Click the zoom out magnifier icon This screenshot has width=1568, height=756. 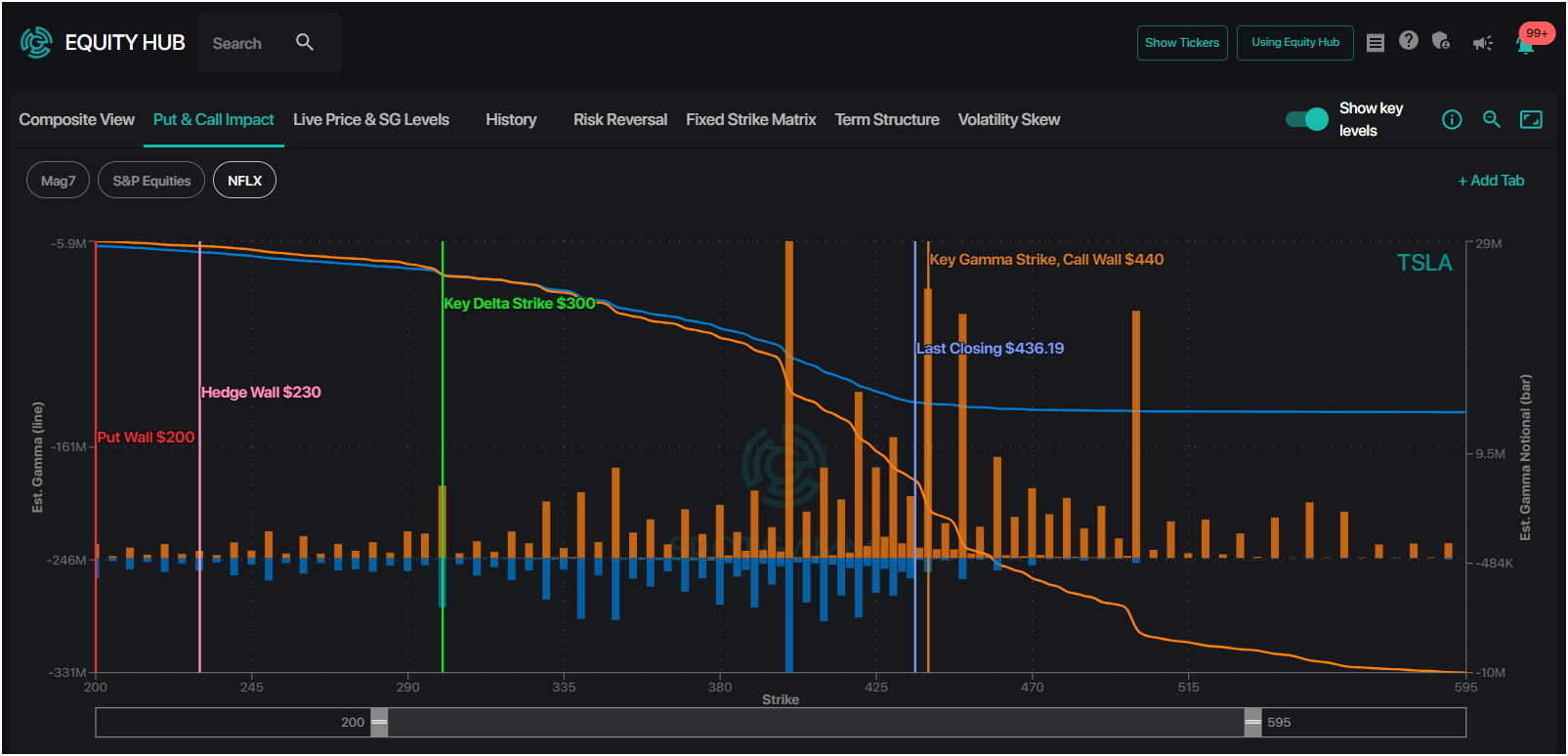click(x=1492, y=119)
